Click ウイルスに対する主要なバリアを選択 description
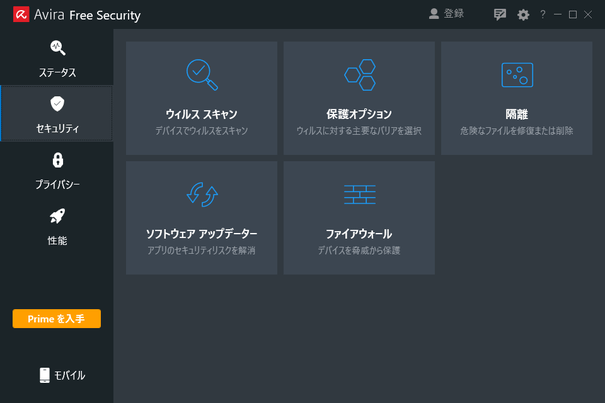Image resolution: width=605 pixels, height=403 pixels. click(x=359, y=131)
